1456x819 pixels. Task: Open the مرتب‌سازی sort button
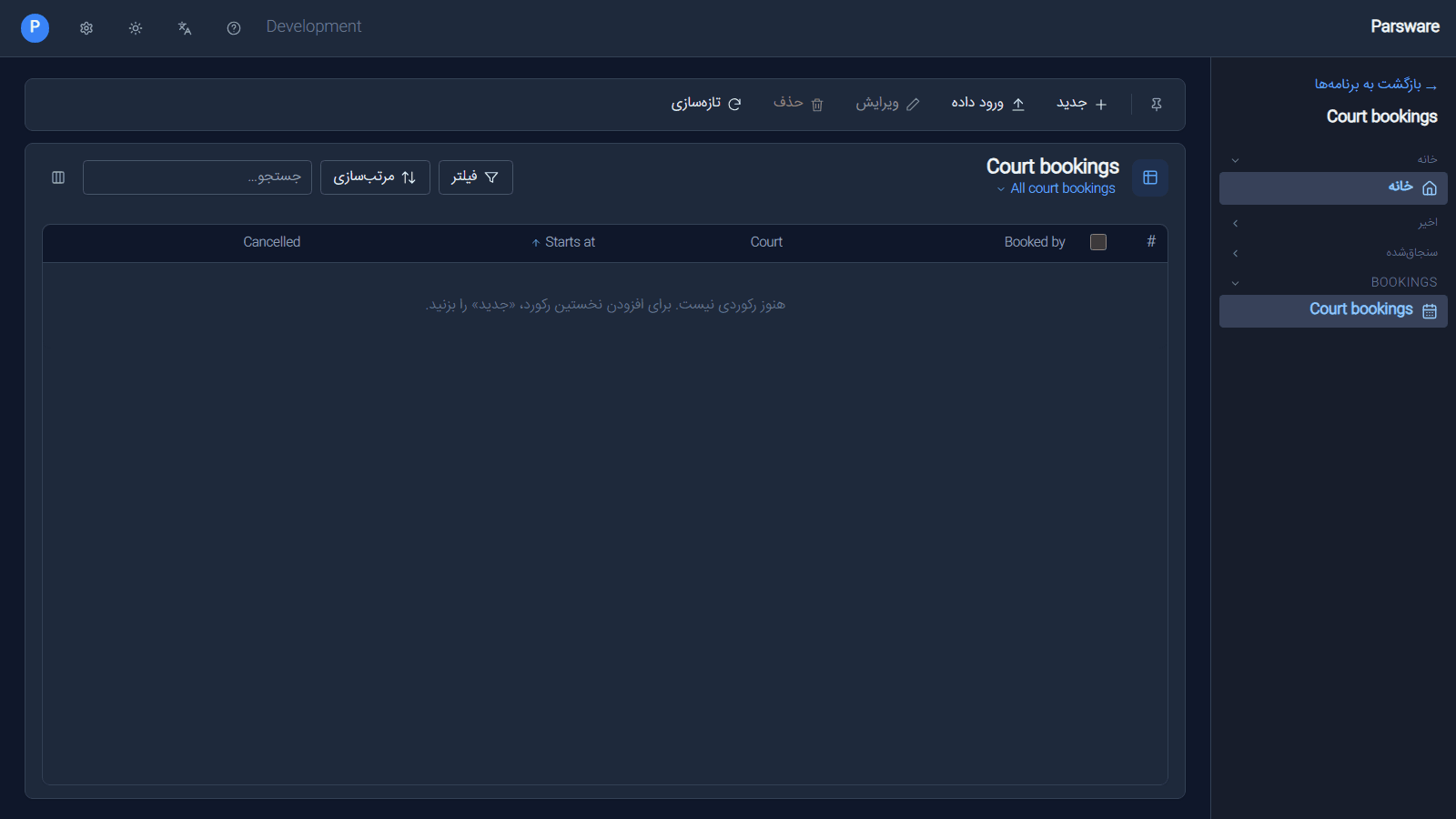[x=375, y=177]
